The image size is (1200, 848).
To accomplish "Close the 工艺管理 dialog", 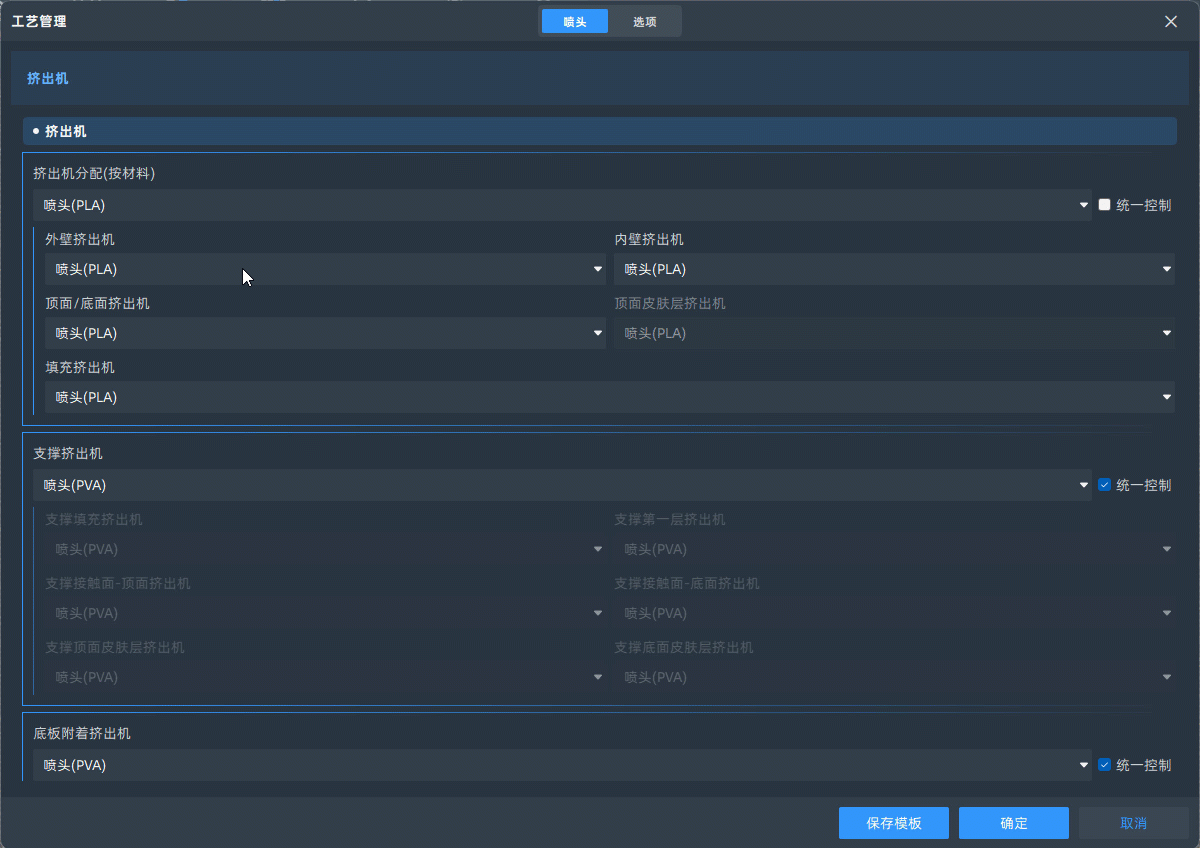I will coord(1171,21).
